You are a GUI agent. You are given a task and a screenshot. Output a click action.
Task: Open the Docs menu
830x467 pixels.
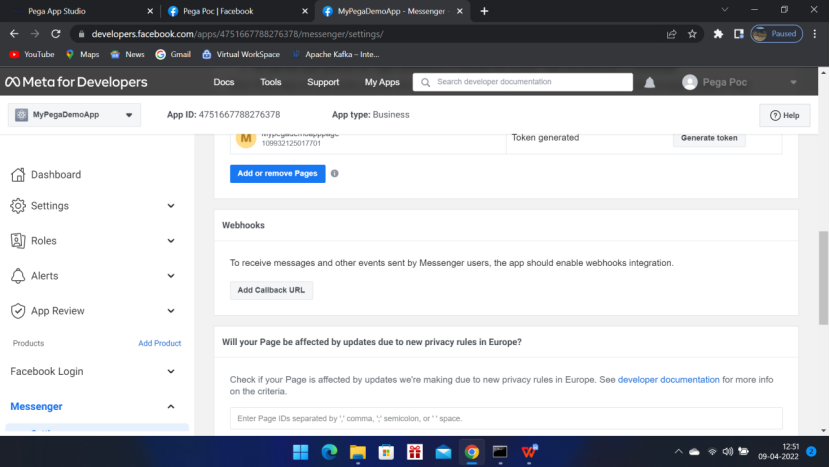coord(224,82)
